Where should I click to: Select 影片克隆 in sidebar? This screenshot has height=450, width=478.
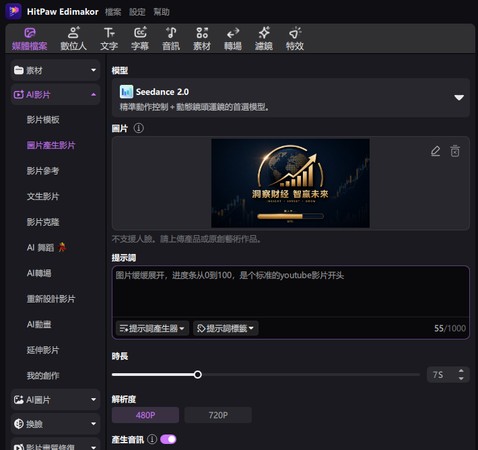click(x=43, y=222)
